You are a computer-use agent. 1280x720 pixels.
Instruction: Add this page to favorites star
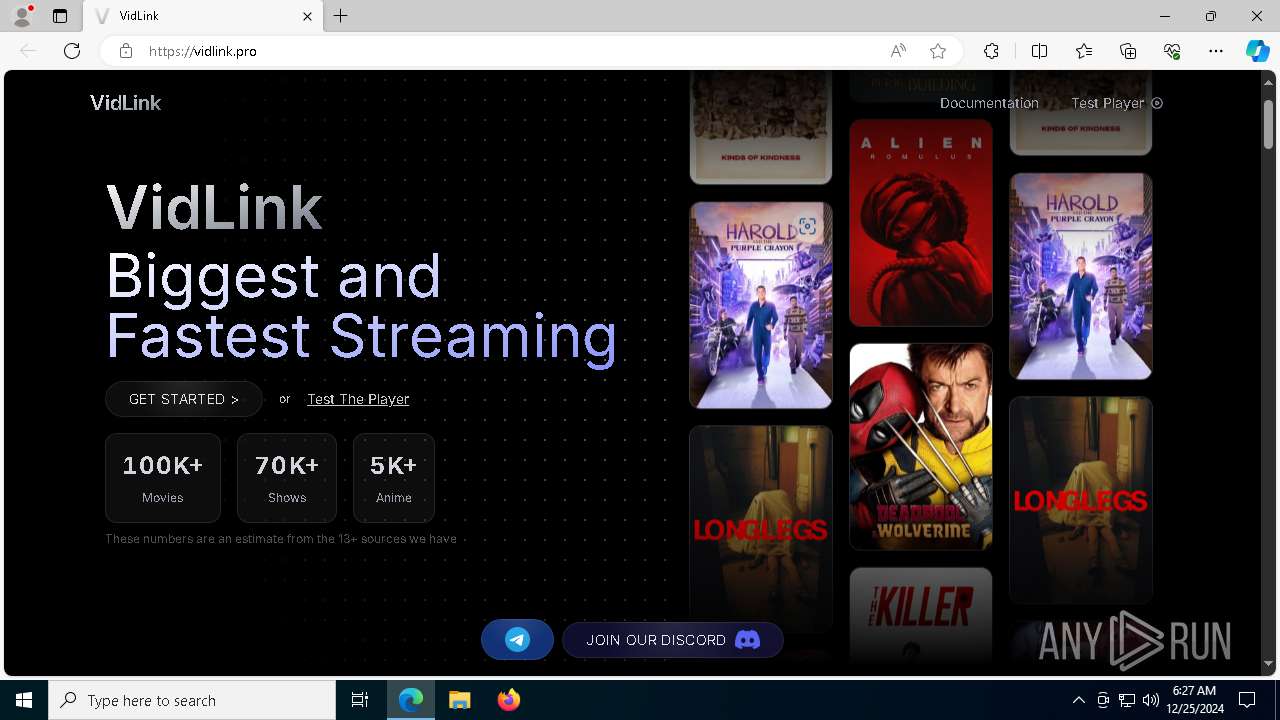click(938, 51)
